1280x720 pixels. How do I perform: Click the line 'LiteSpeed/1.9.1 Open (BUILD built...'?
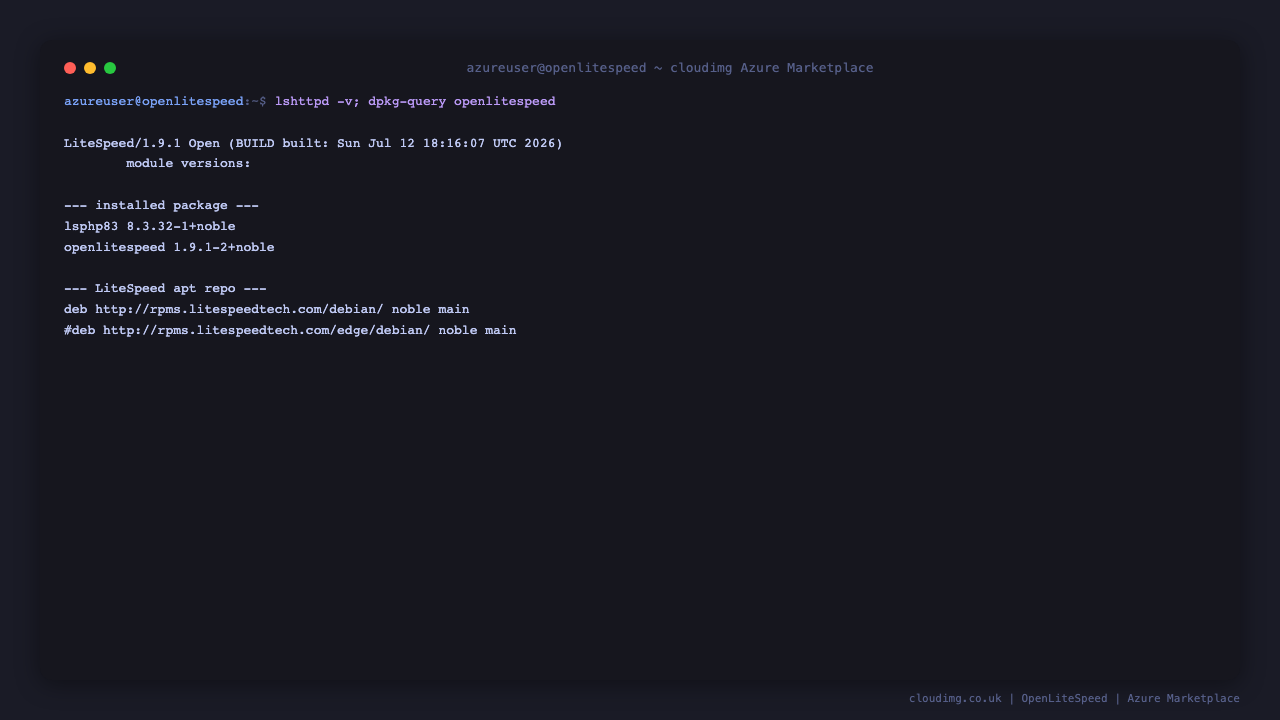click(x=313, y=143)
